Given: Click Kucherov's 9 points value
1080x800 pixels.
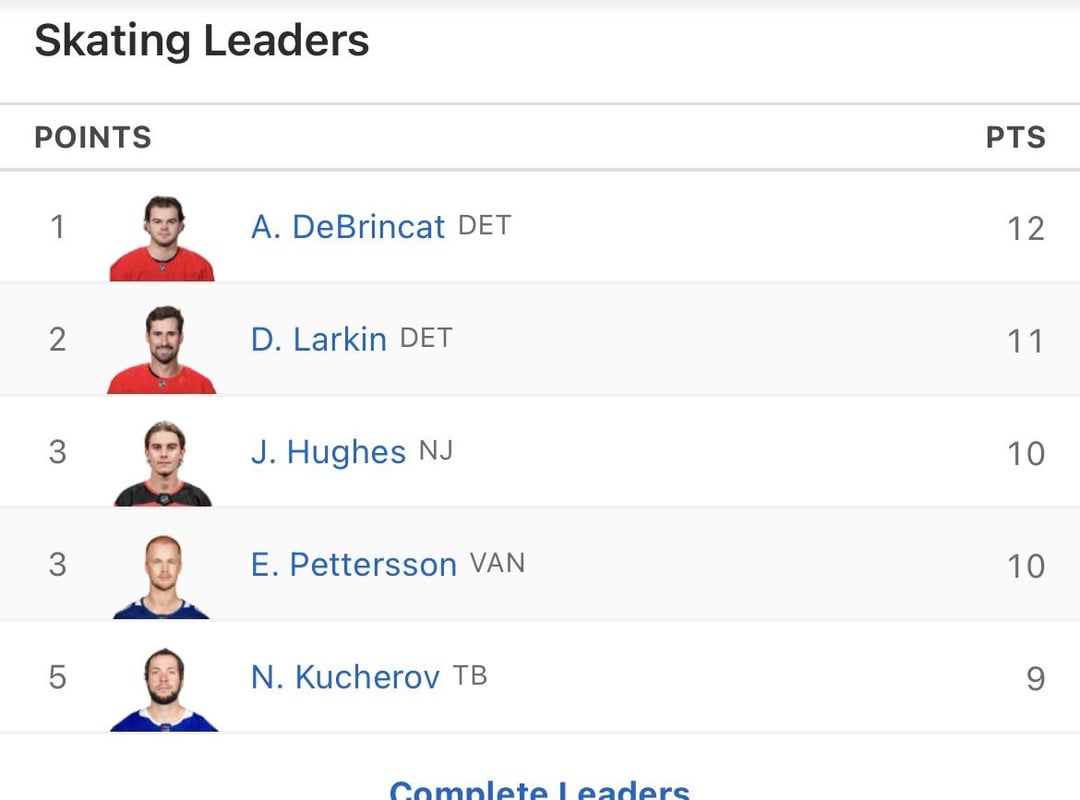Looking at the screenshot, I should 1035,679.
